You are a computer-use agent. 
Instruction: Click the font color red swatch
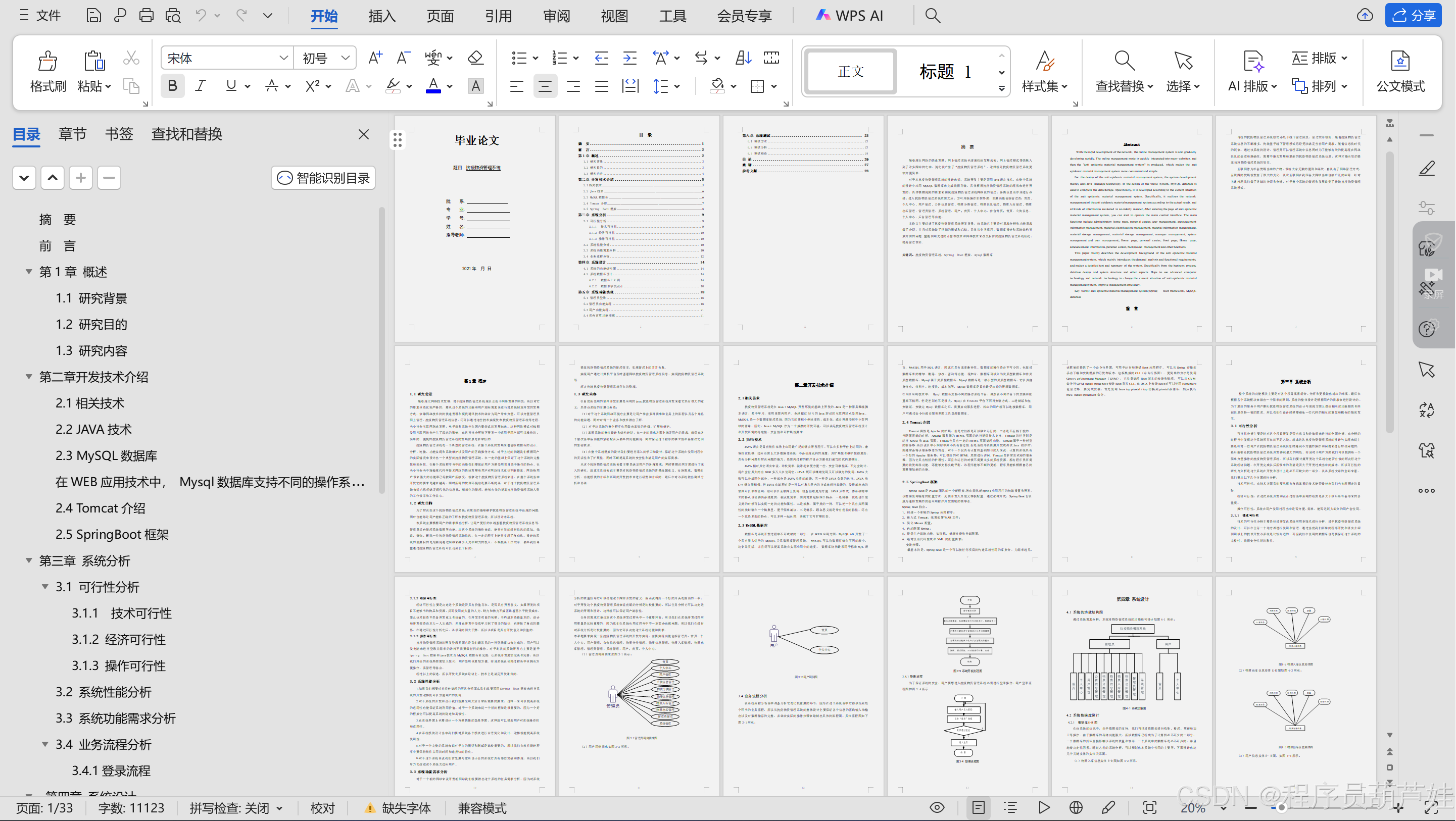[x=433, y=86]
